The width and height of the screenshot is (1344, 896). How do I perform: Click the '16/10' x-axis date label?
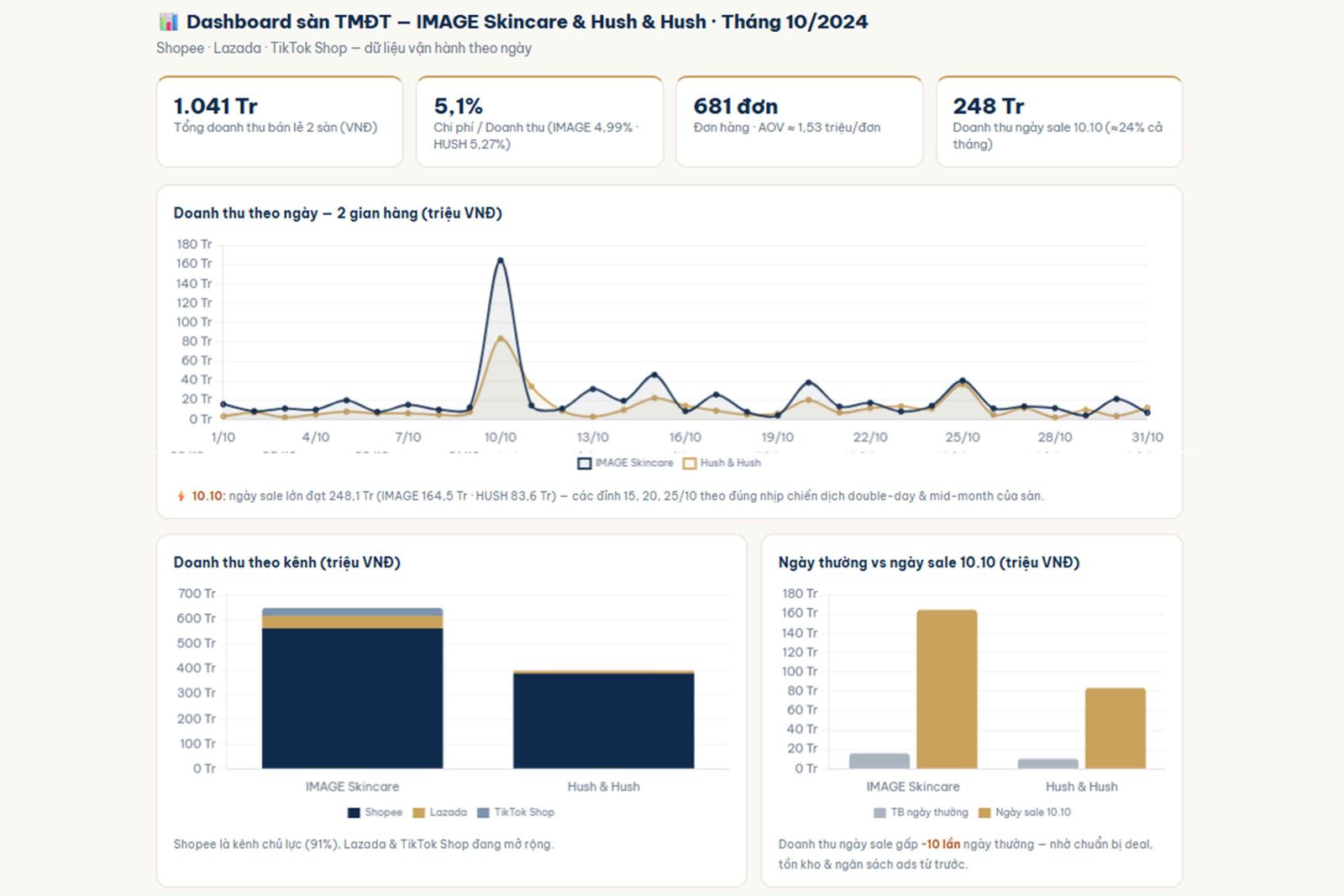(685, 438)
